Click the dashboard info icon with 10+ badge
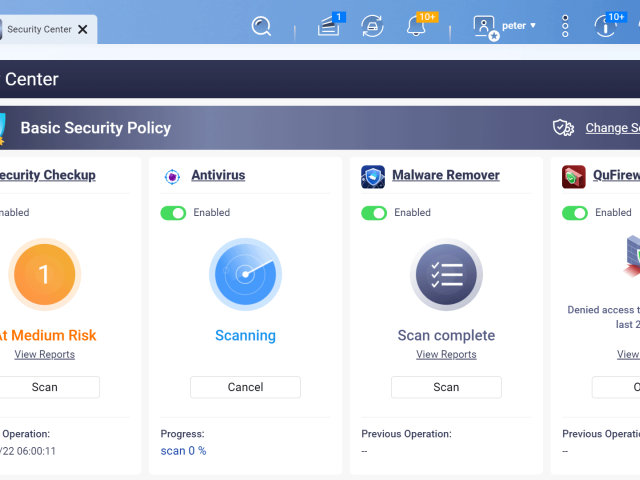640x480 pixels. pos(607,26)
